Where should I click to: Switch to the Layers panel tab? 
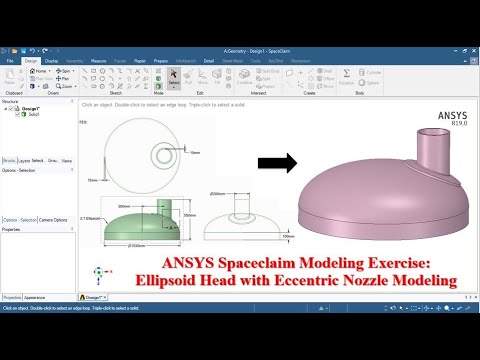pyautogui.click(x=24, y=161)
